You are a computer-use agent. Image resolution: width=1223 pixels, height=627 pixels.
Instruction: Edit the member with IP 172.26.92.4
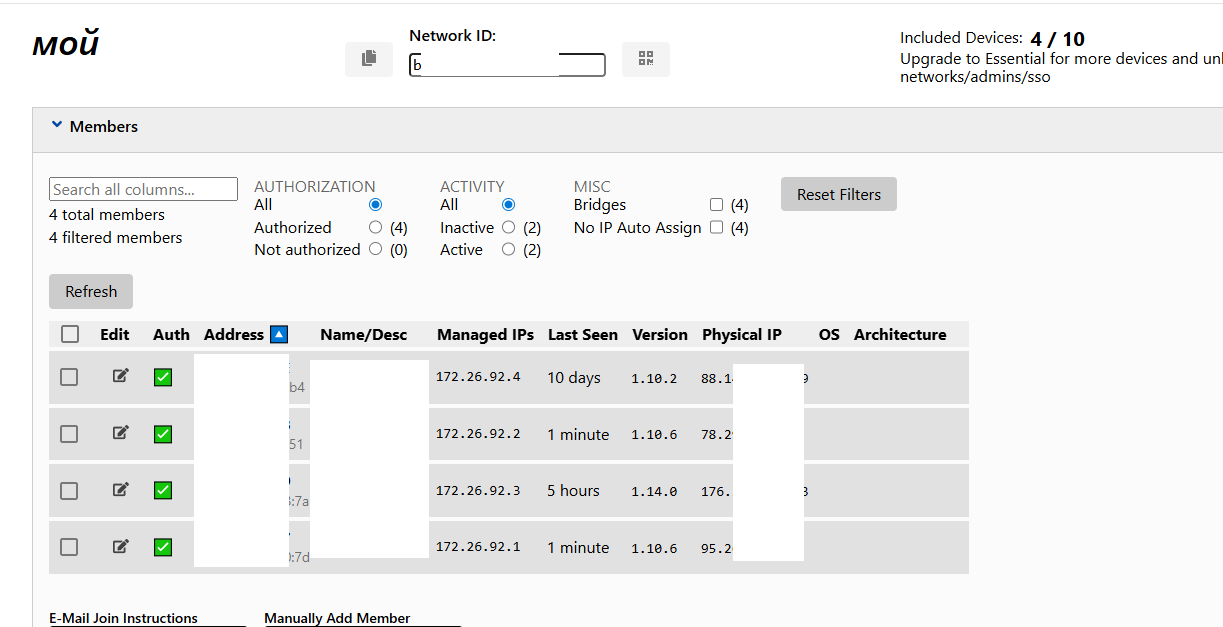121,376
